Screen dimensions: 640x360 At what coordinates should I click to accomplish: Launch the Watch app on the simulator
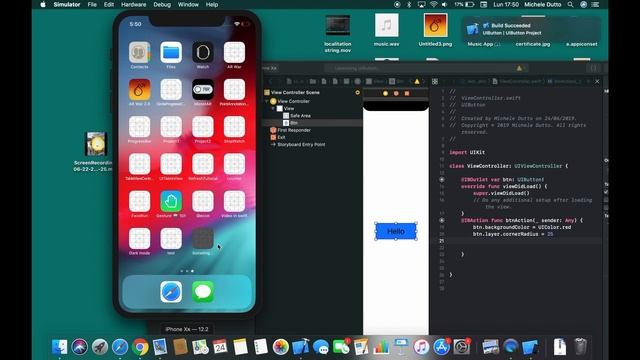tap(203, 52)
